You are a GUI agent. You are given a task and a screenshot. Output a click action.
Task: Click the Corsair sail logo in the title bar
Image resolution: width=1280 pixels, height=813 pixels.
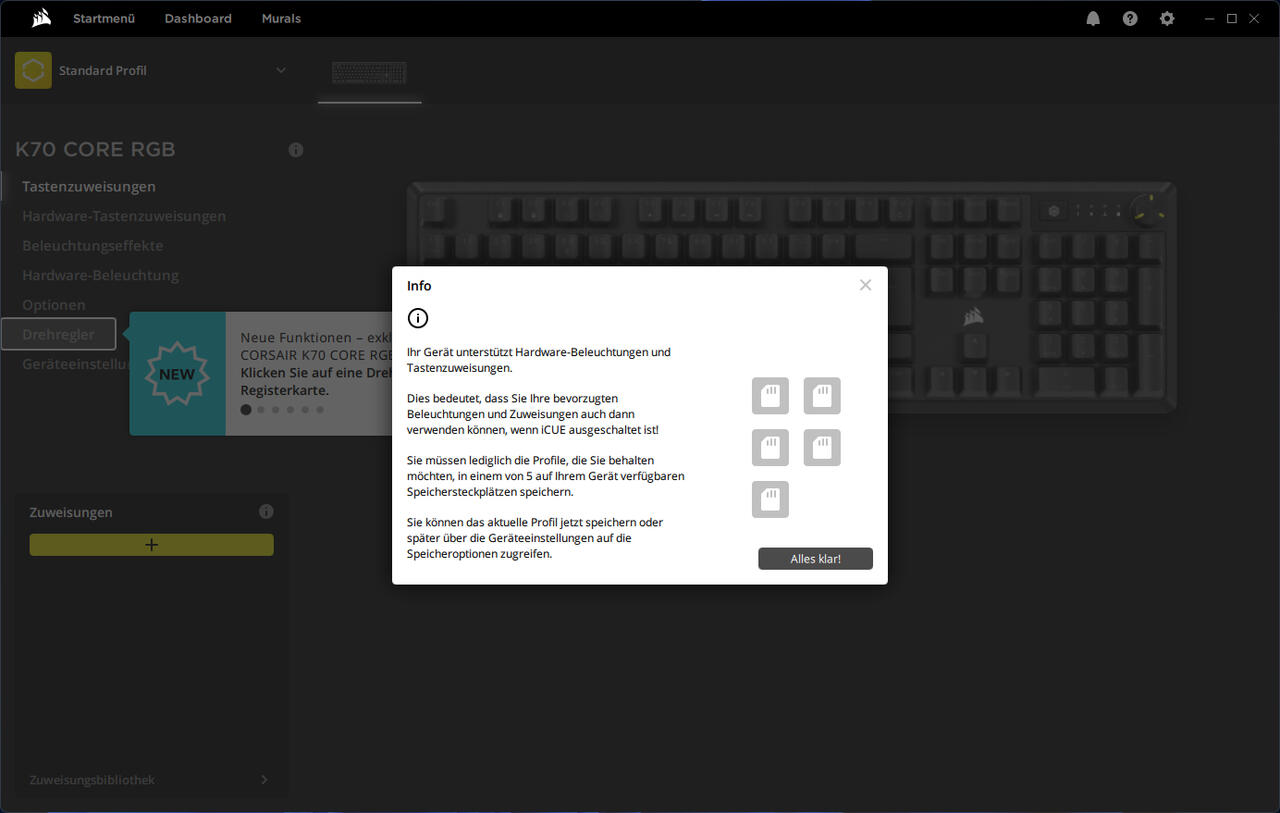41,18
